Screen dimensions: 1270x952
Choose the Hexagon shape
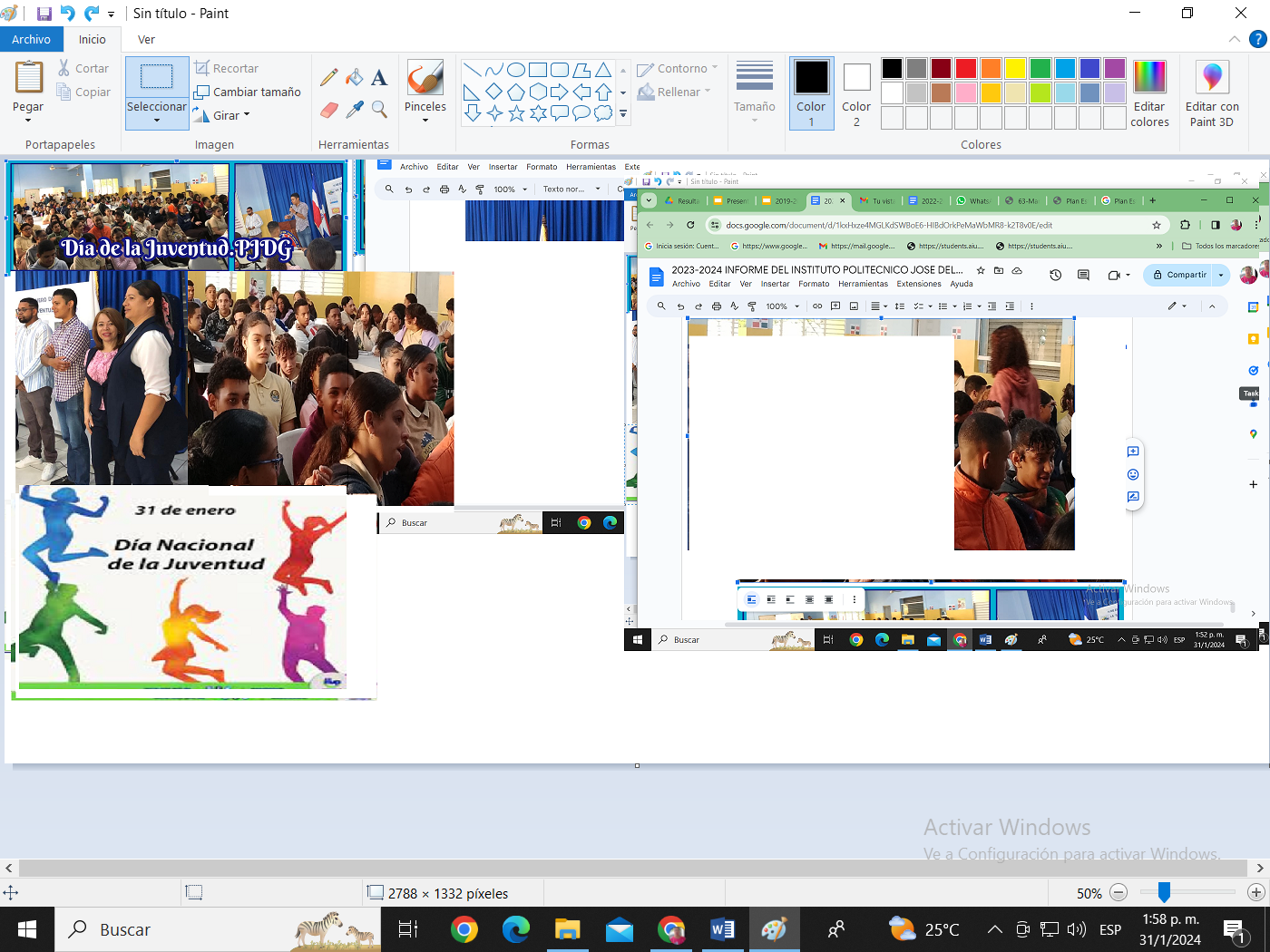(x=538, y=92)
